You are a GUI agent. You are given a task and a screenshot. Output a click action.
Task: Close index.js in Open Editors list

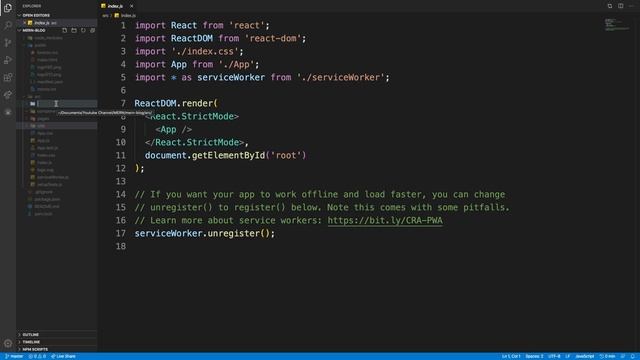pyautogui.click(x=24, y=23)
